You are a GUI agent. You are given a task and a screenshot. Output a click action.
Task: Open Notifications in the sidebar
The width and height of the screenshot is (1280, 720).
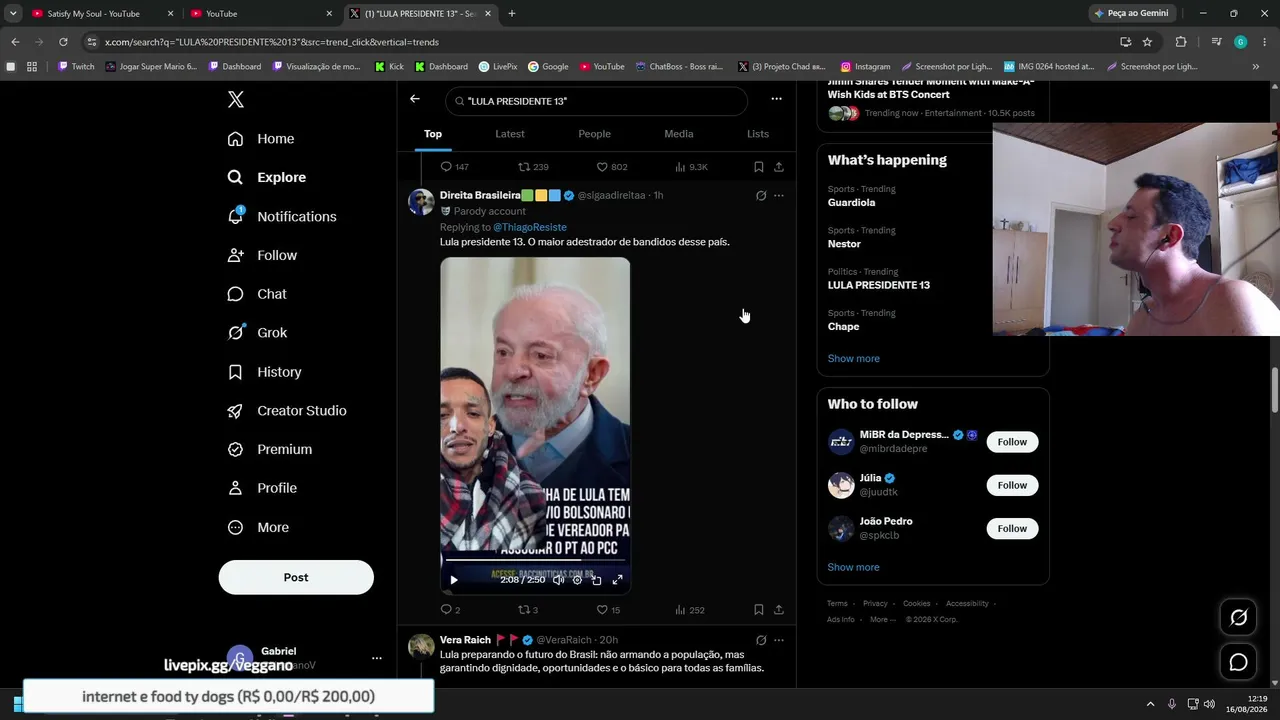click(x=282, y=216)
